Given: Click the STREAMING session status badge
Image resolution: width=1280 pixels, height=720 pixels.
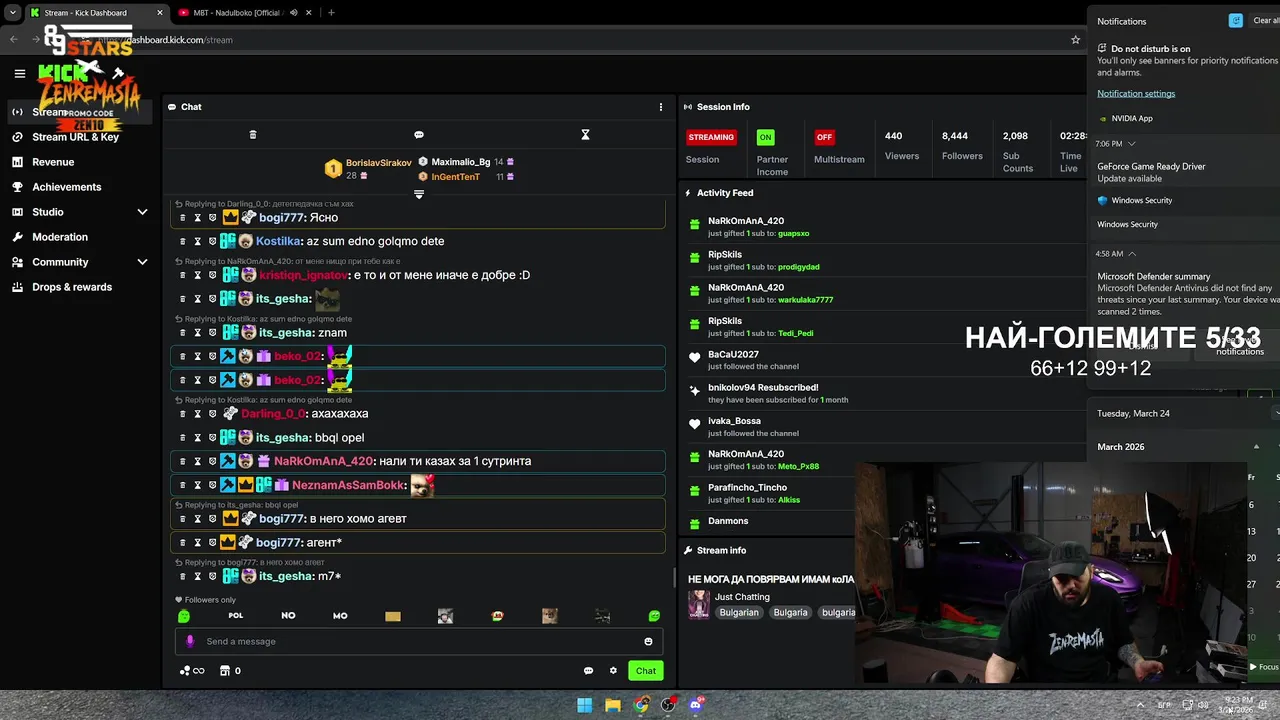Looking at the screenshot, I should point(712,137).
